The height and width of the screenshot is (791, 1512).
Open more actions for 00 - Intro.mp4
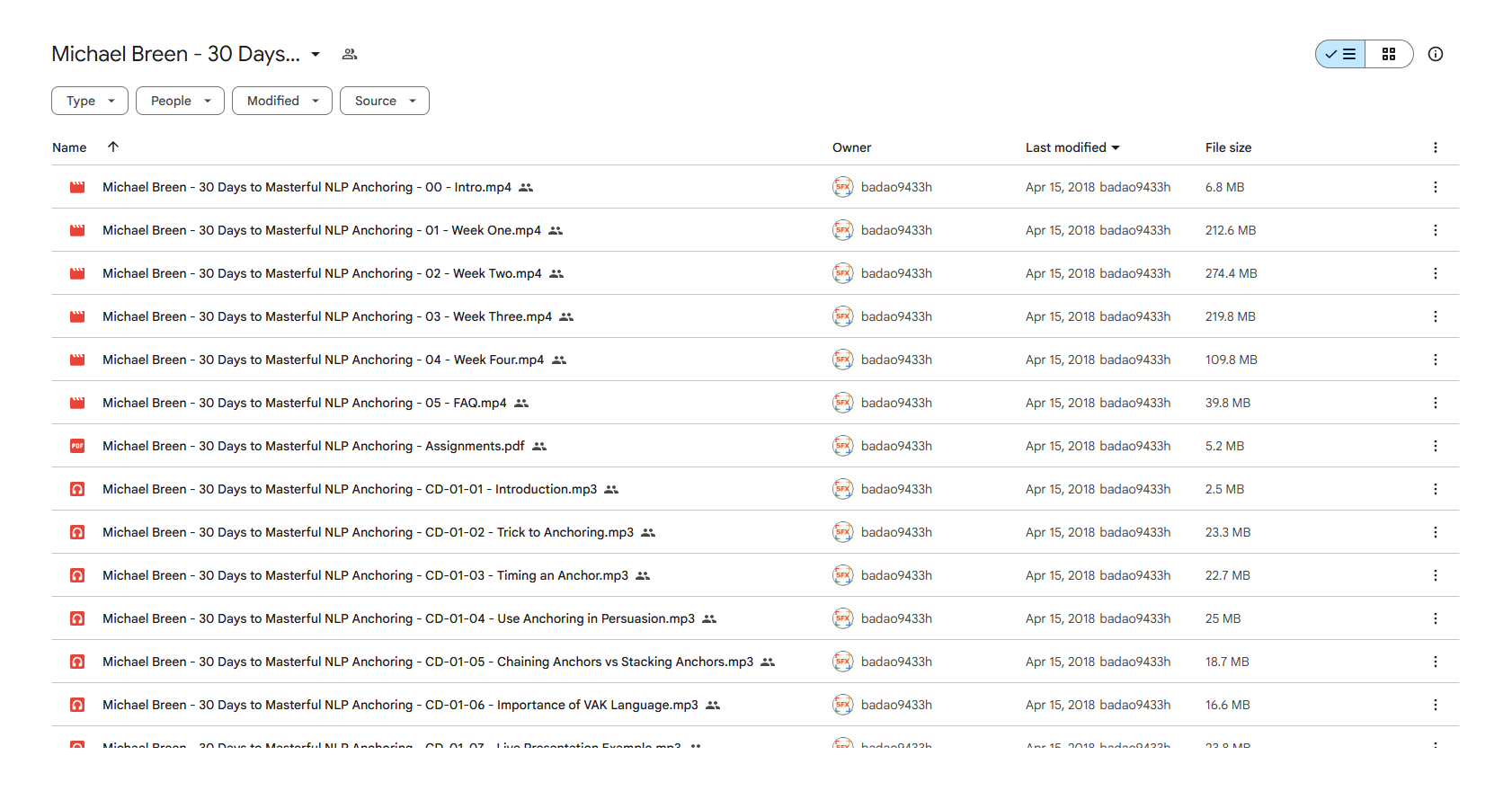tap(1435, 187)
